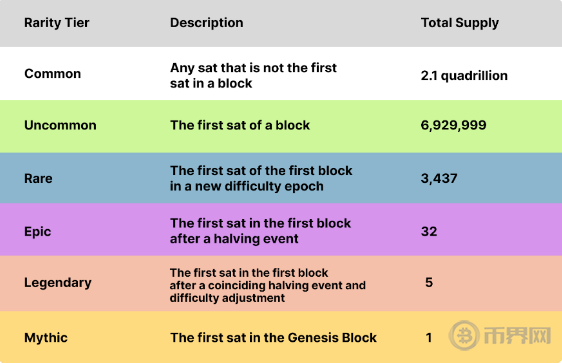Screen dimensions: 562x363
Task: Select the Epic tier label
Action: coord(38,231)
